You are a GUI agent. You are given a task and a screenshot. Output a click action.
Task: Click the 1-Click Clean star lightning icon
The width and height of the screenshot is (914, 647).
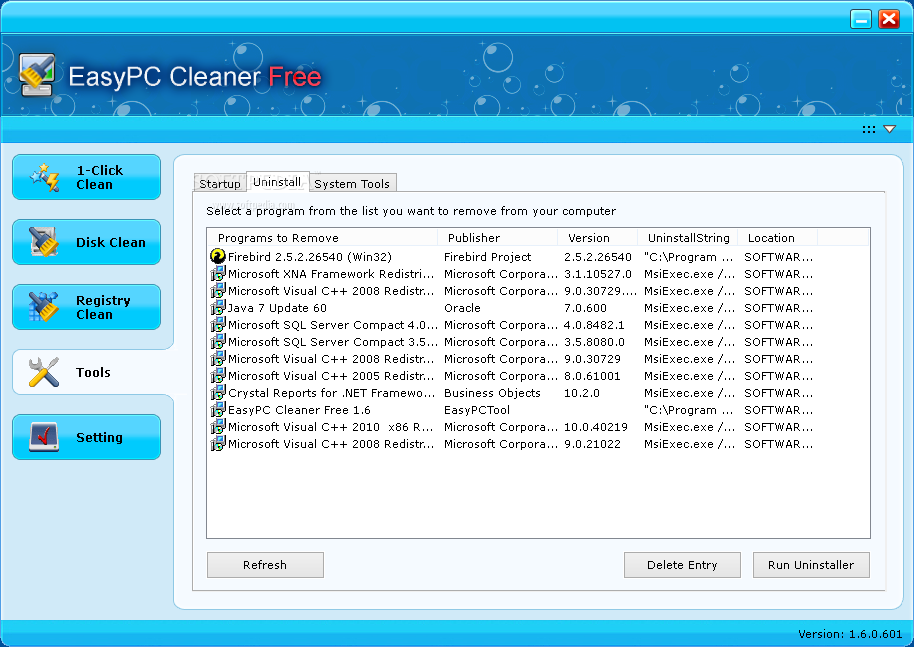45,177
